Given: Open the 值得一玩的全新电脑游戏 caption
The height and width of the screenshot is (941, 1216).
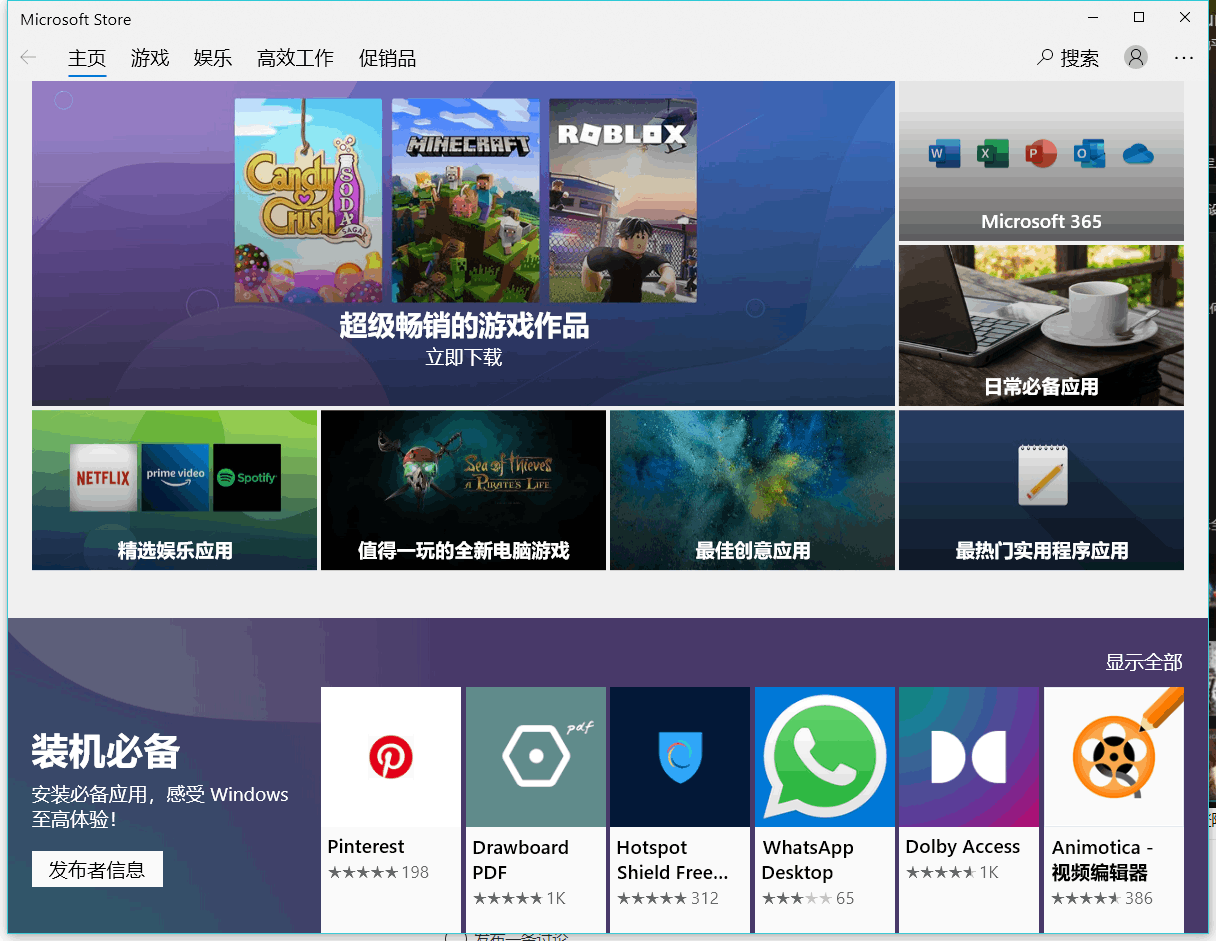Looking at the screenshot, I should 464,550.
